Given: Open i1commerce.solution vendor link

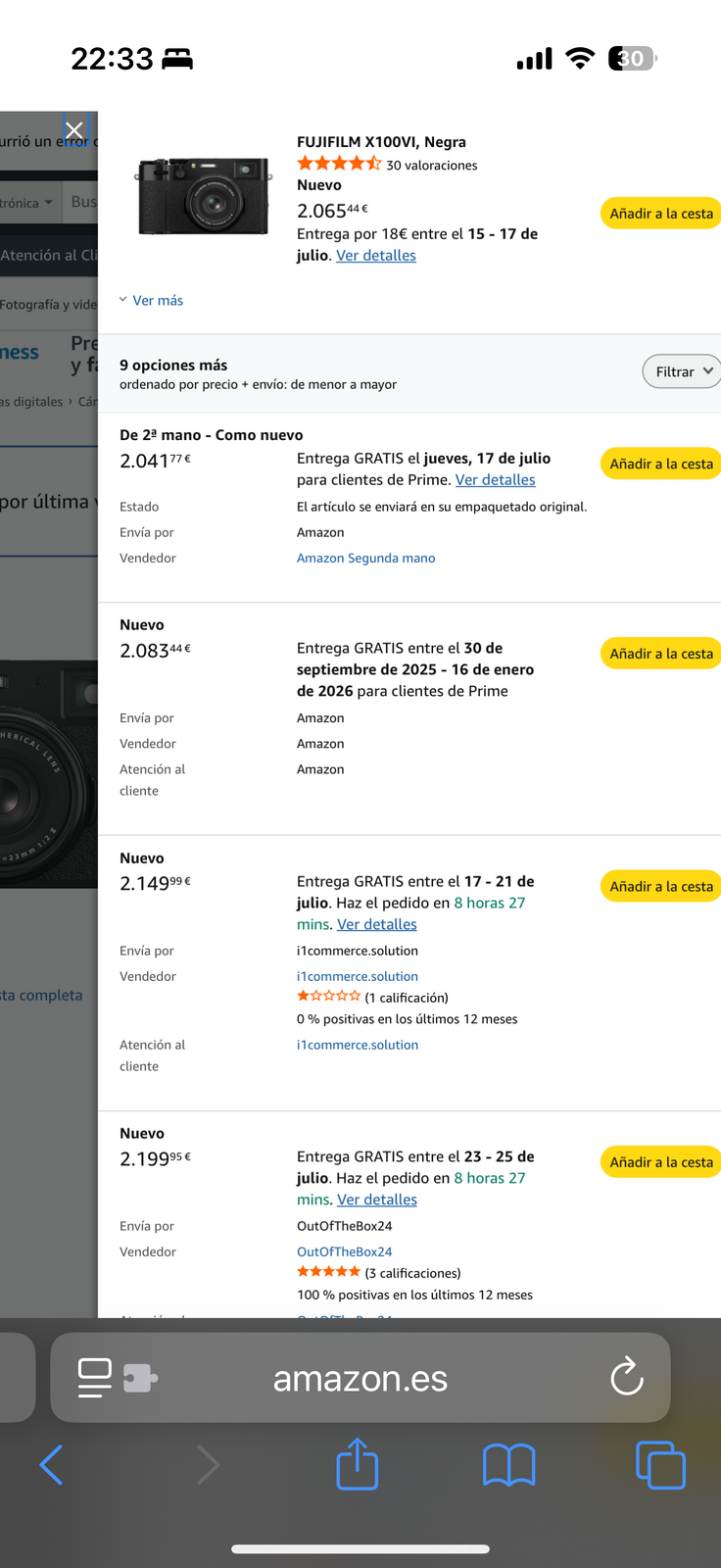Looking at the screenshot, I should tap(358, 976).
